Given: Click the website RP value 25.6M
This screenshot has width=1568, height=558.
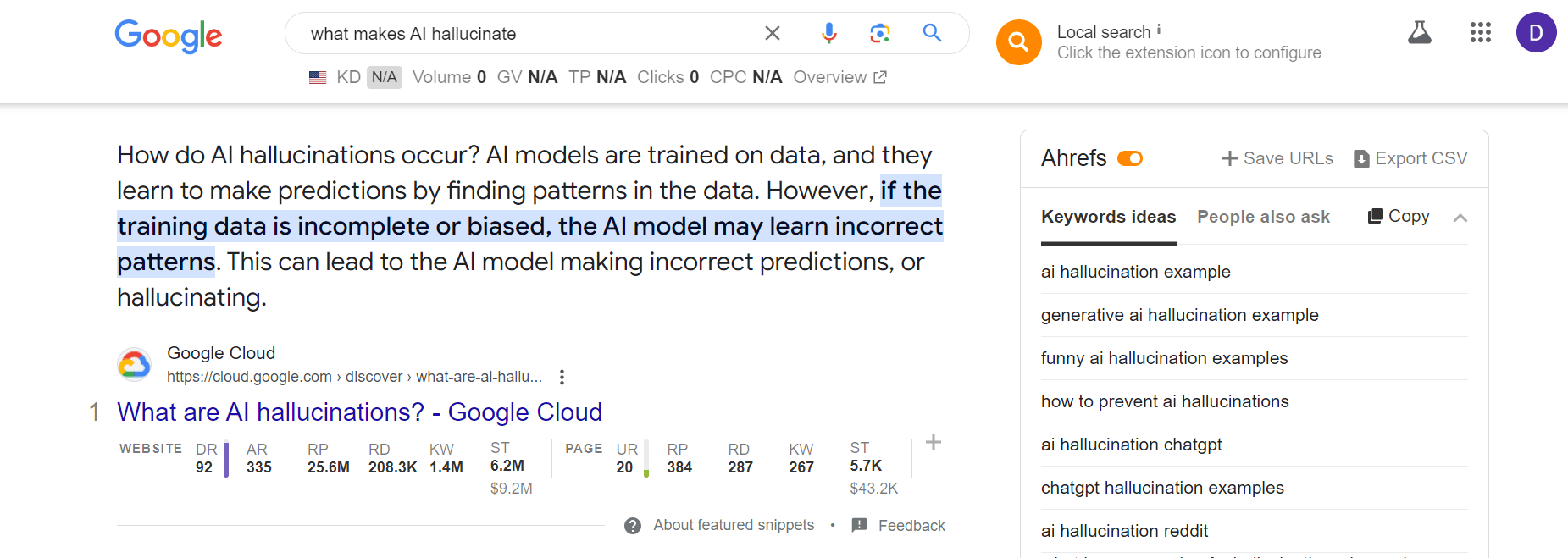Looking at the screenshot, I should 329,467.
